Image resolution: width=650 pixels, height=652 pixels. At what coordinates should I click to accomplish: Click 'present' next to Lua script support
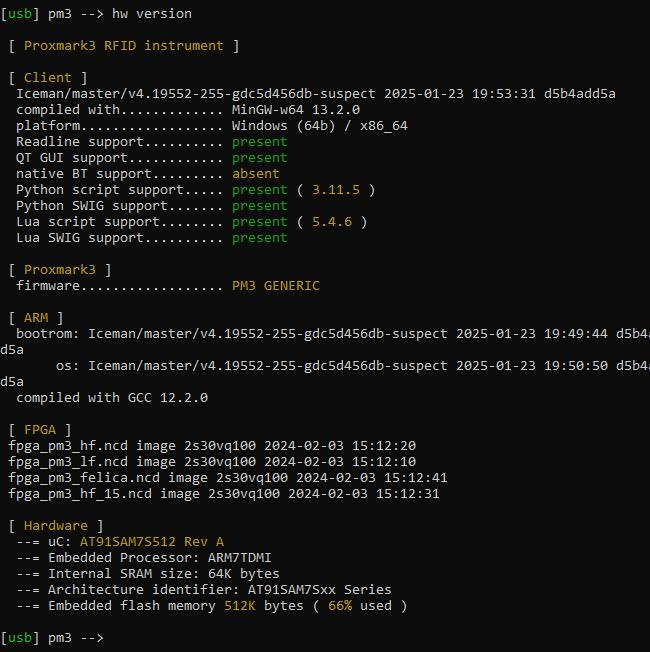[x=260, y=222]
